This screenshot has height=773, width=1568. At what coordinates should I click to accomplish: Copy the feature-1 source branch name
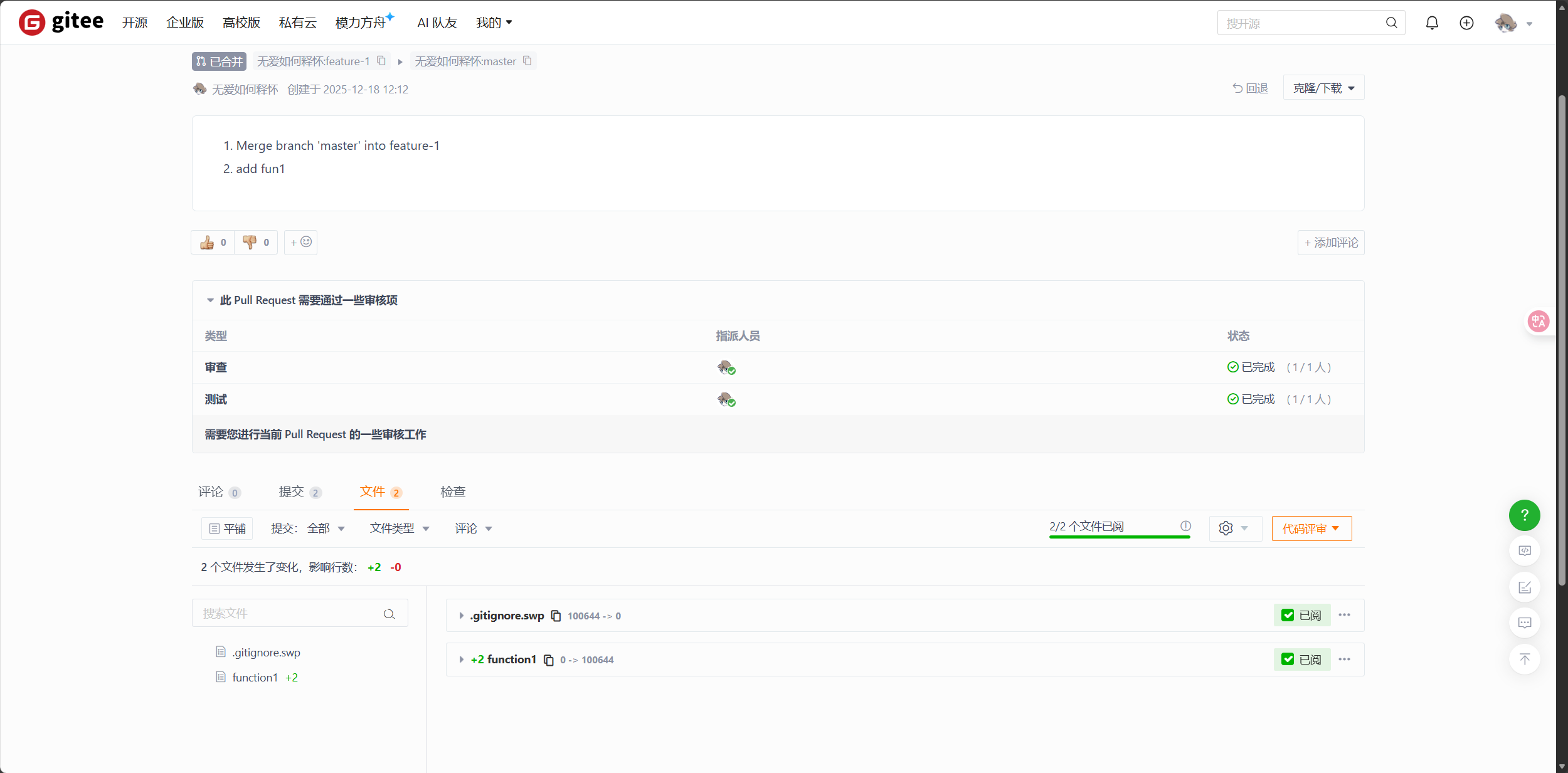(381, 61)
